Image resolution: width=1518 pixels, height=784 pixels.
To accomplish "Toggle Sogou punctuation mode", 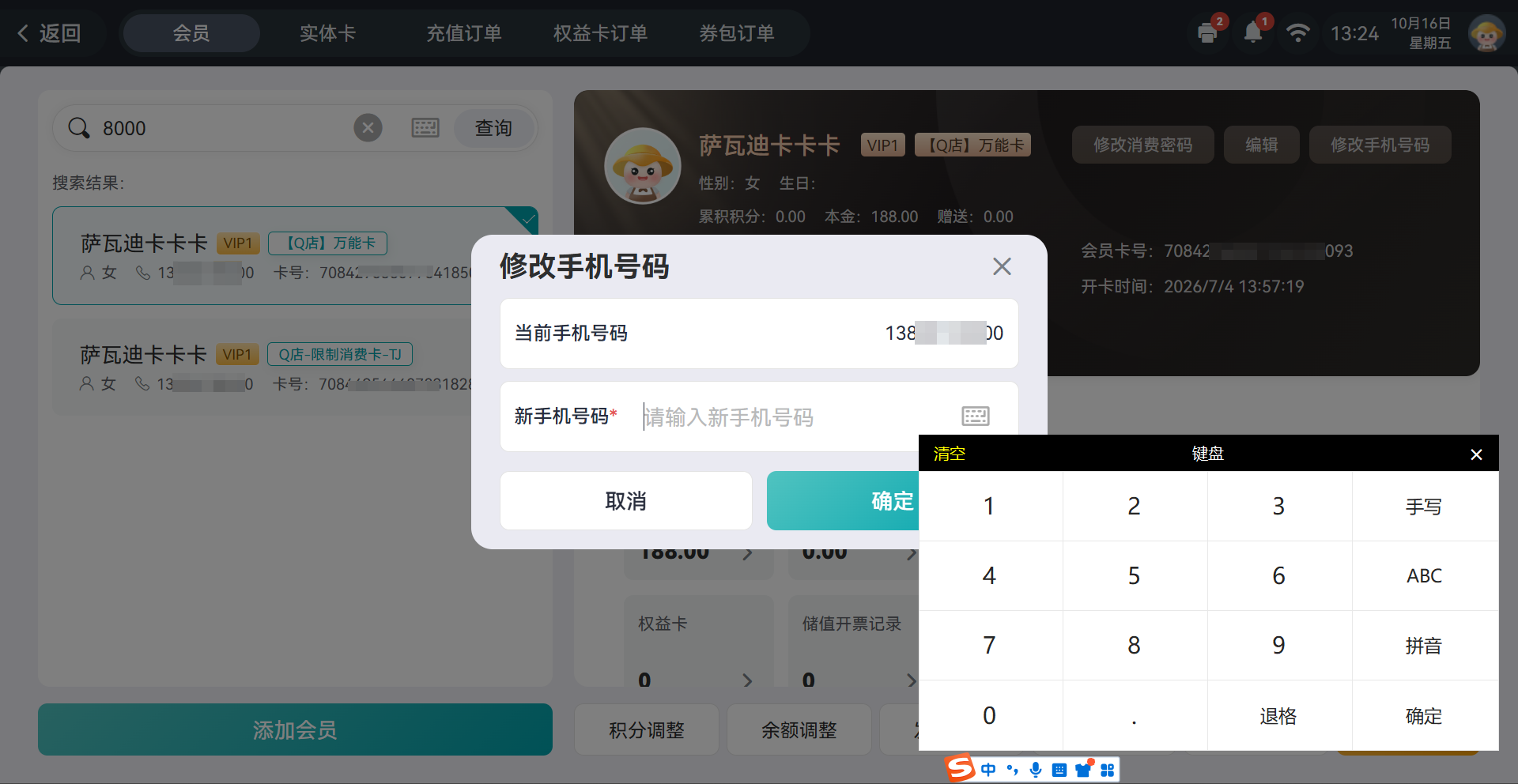I will coord(1012,770).
